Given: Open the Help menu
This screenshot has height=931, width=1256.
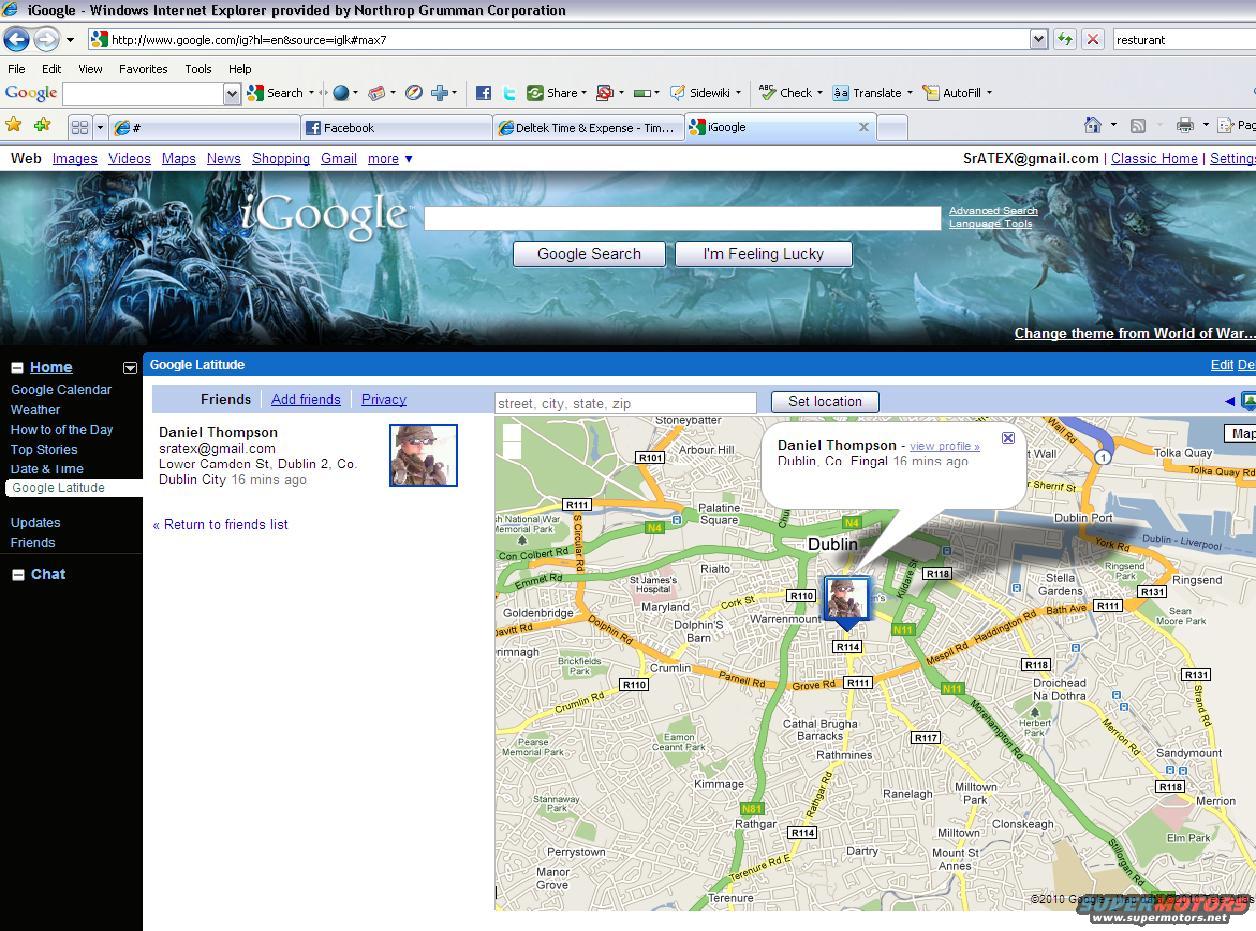Looking at the screenshot, I should click(x=240, y=69).
